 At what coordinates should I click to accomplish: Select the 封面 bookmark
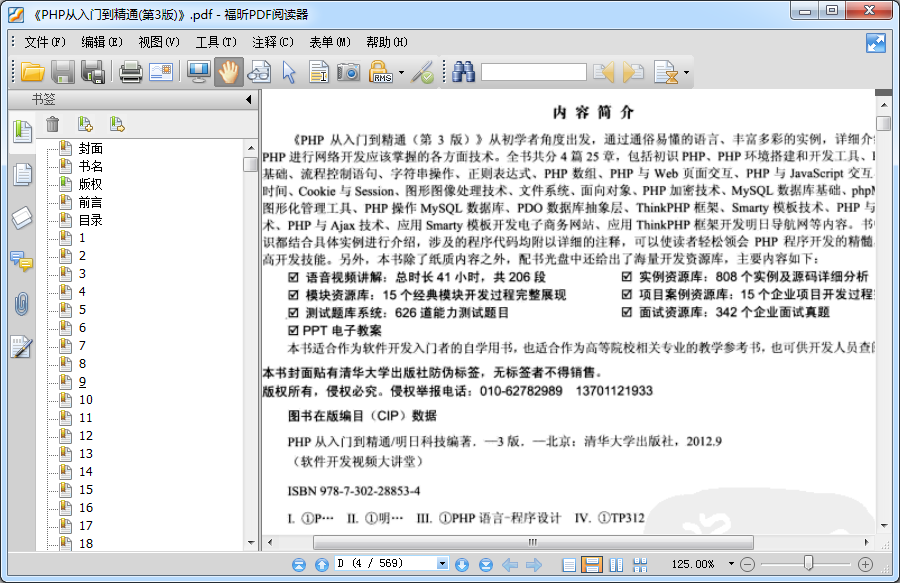(90, 149)
